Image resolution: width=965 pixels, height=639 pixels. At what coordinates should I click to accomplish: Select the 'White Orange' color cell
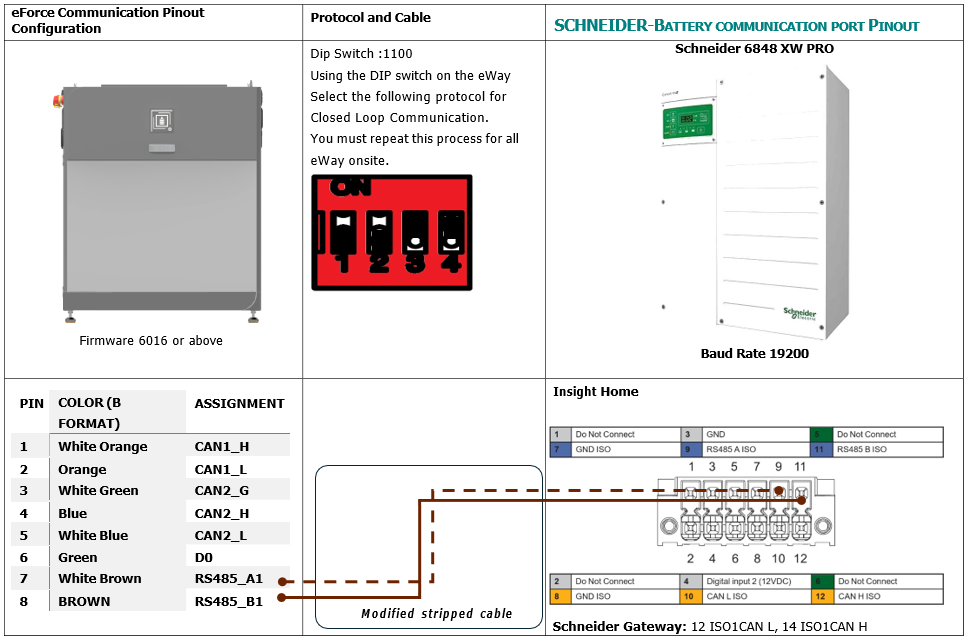point(103,446)
